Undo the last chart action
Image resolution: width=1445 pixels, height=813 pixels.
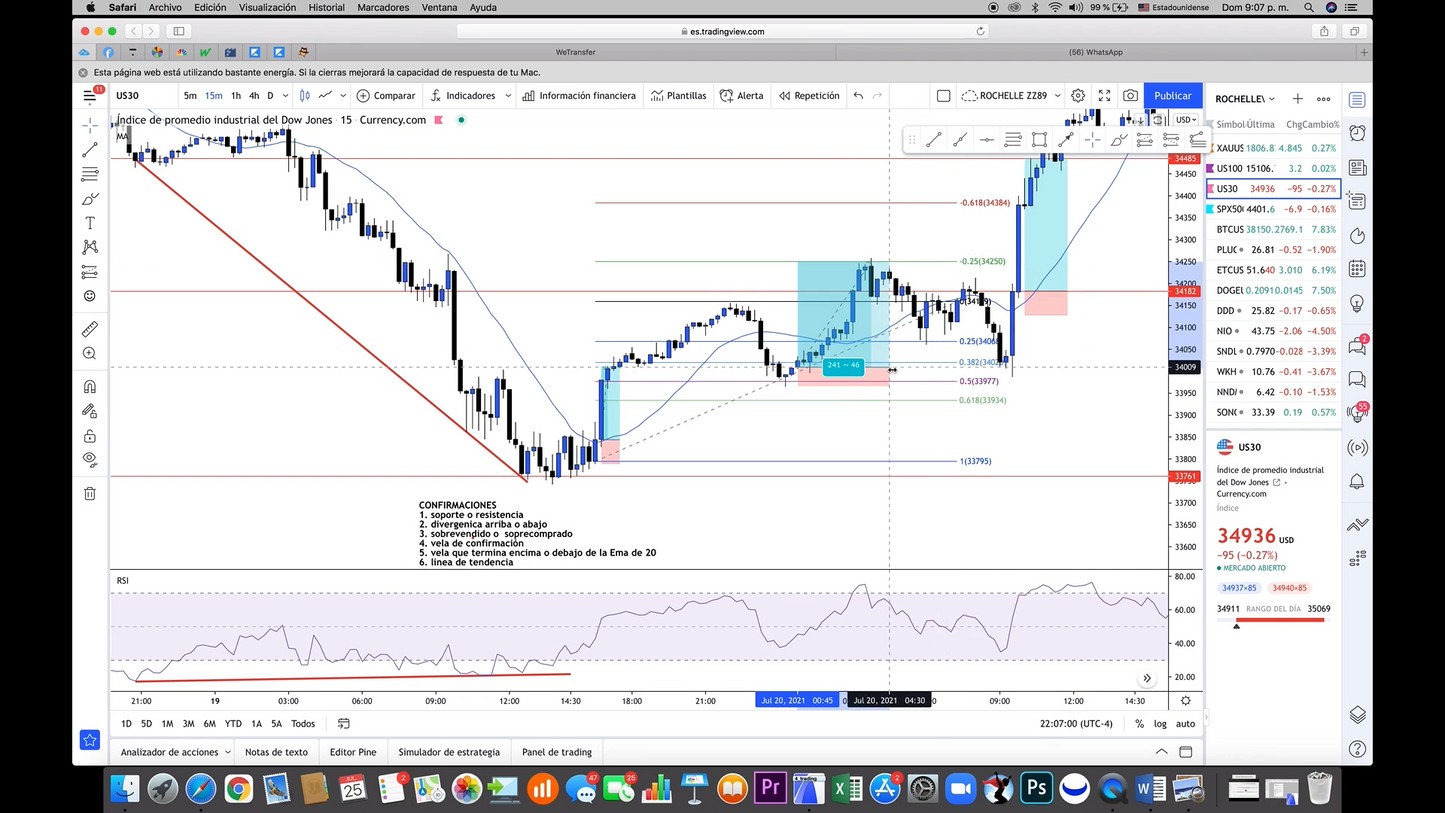coord(858,96)
